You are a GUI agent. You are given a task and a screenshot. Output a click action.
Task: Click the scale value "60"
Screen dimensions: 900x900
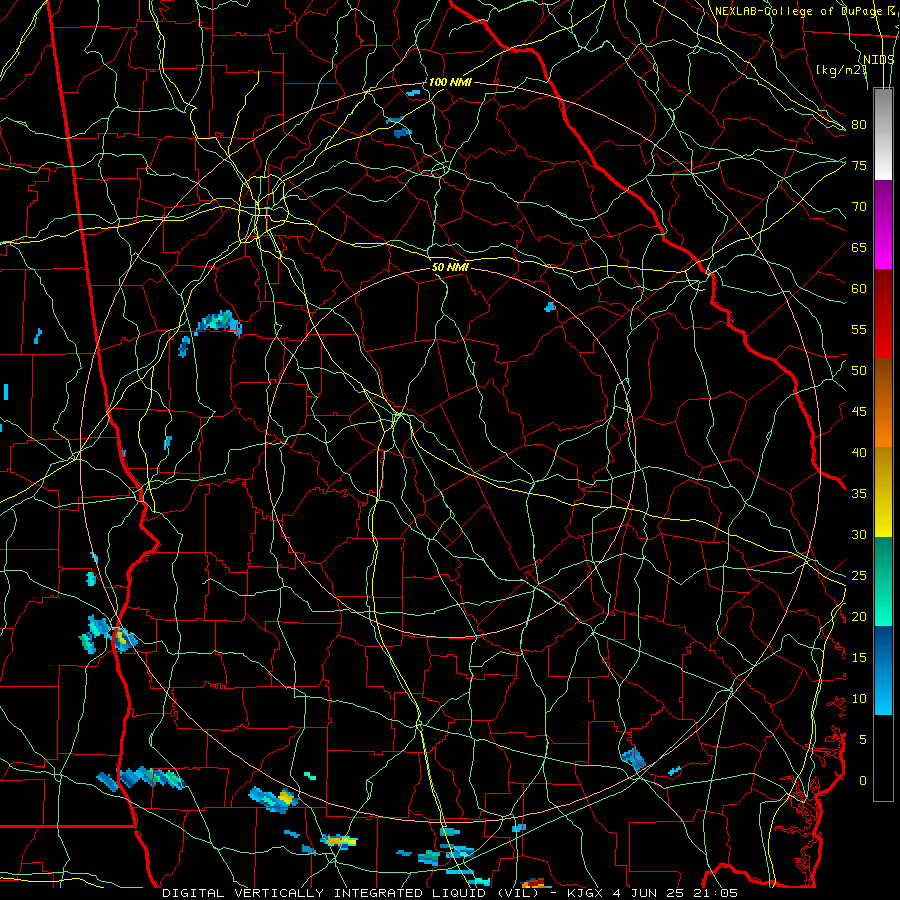pyautogui.click(x=859, y=289)
